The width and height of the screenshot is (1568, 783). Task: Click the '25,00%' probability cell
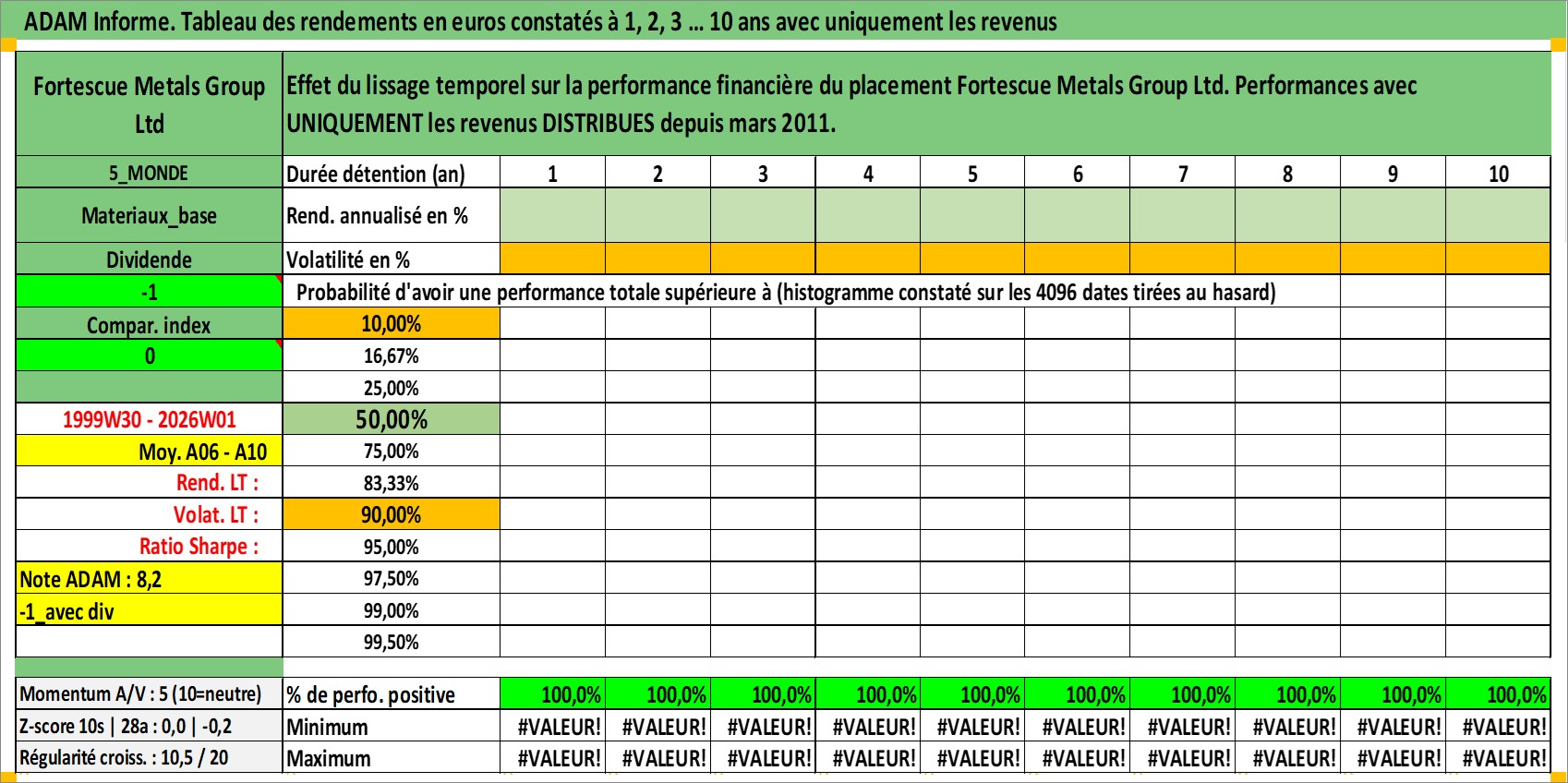(392, 387)
